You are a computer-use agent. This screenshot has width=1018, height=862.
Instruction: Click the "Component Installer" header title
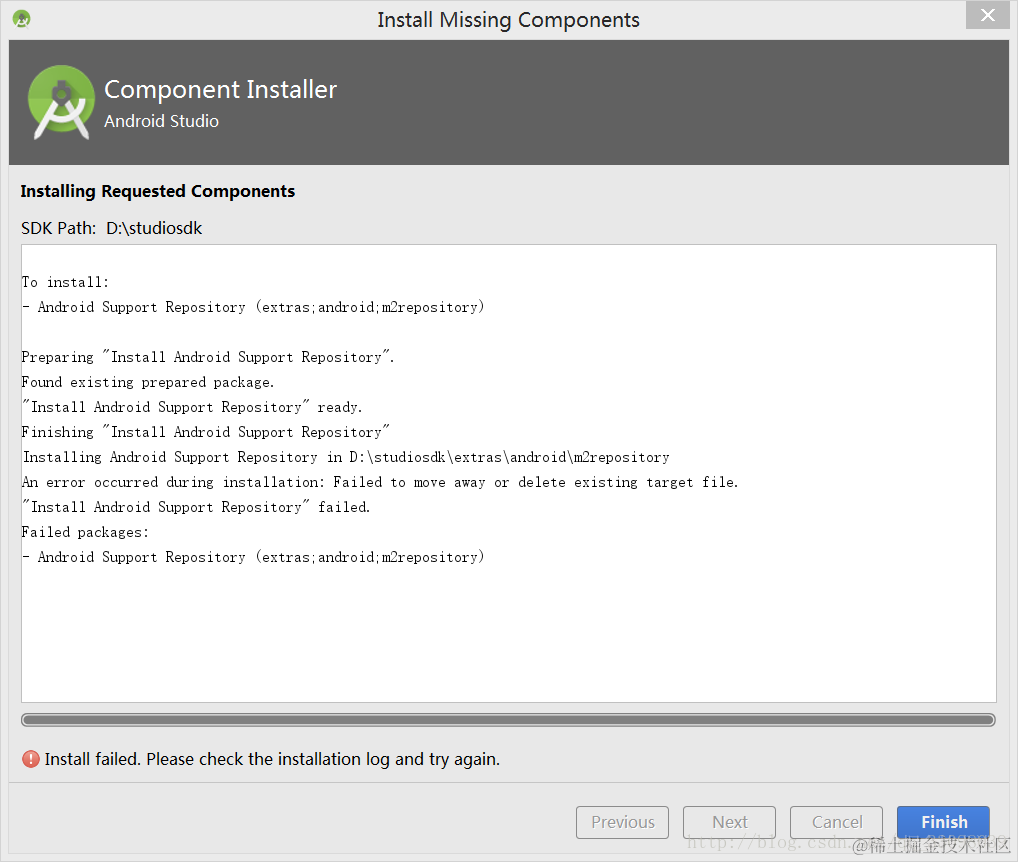pyautogui.click(x=221, y=90)
